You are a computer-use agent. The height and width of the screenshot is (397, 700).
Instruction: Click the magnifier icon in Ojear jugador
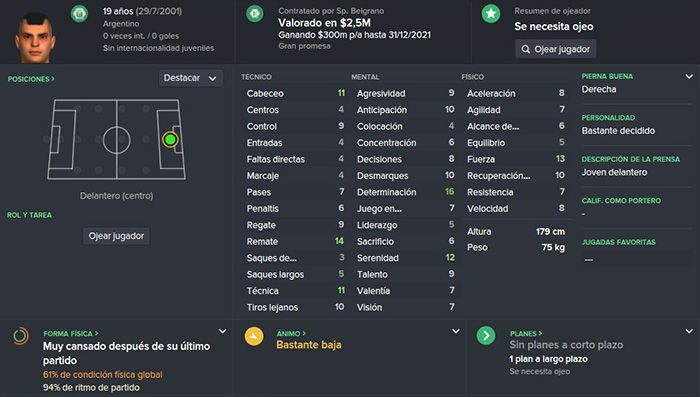click(x=526, y=49)
